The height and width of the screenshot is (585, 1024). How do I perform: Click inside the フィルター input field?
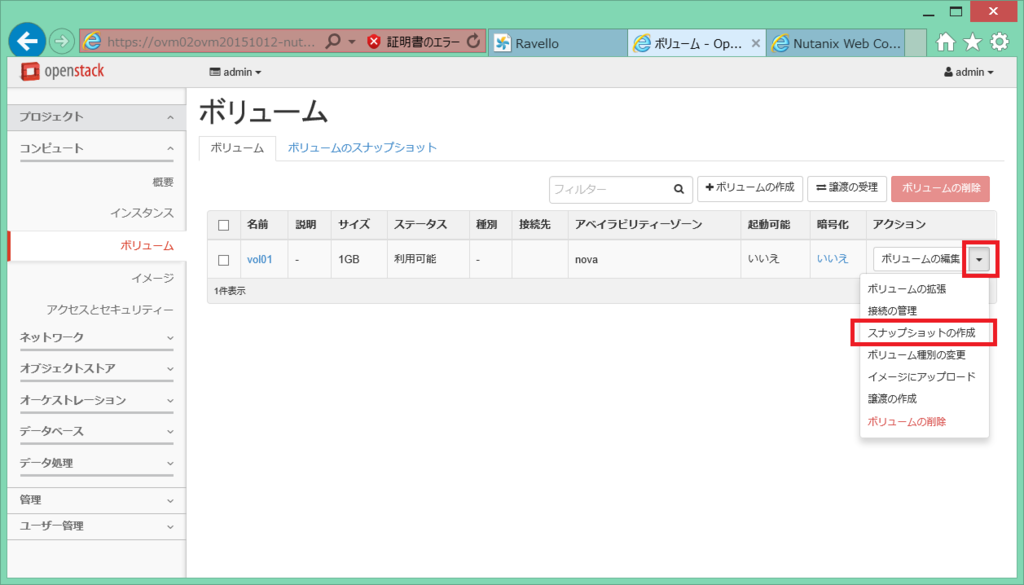600,189
